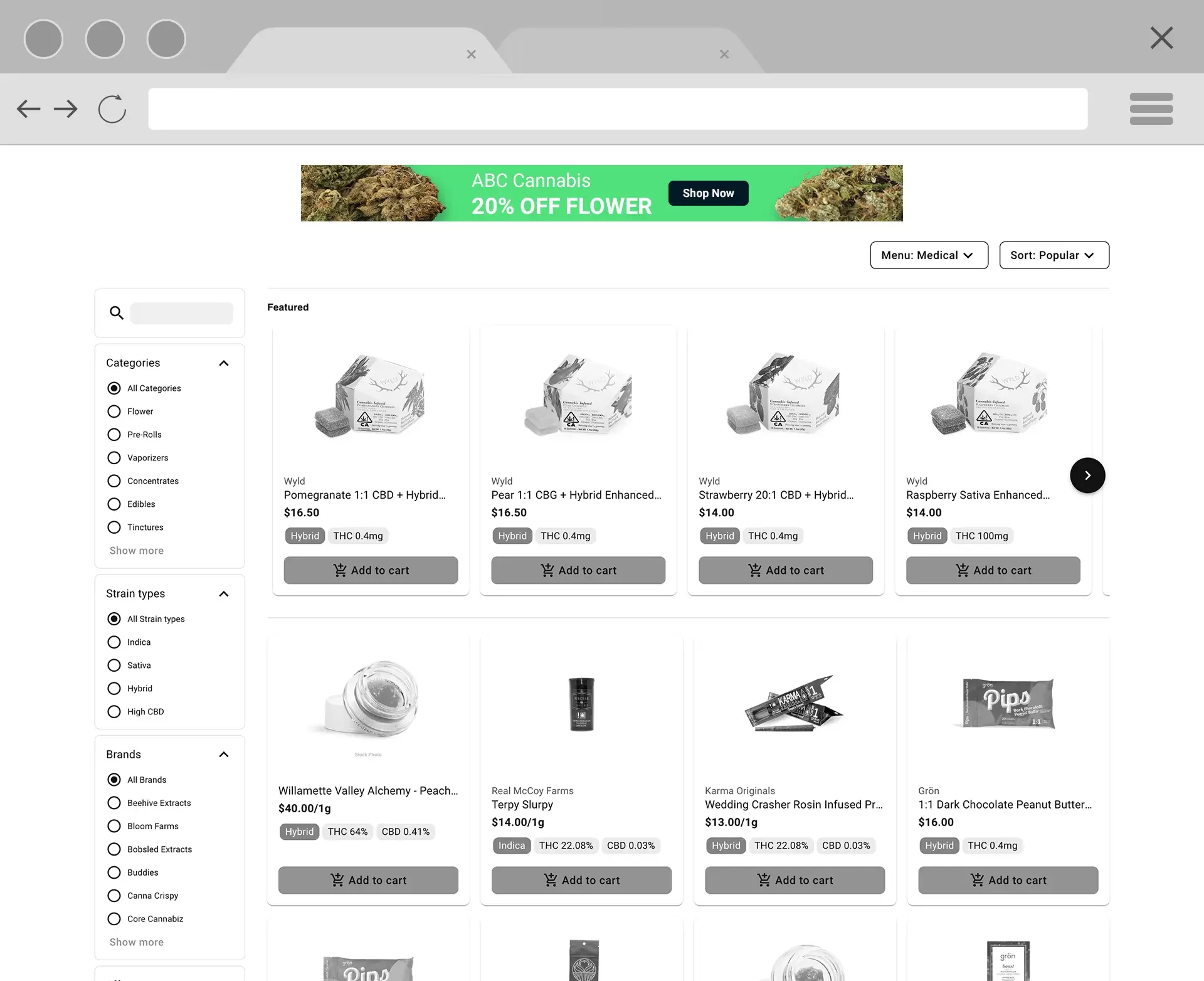Filter by High CBD strain type
The image size is (1204, 981).
[114, 712]
